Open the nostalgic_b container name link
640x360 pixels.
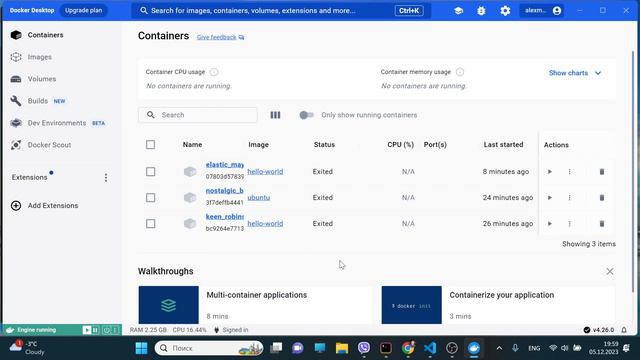pyautogui.click(x=224, y=191)
